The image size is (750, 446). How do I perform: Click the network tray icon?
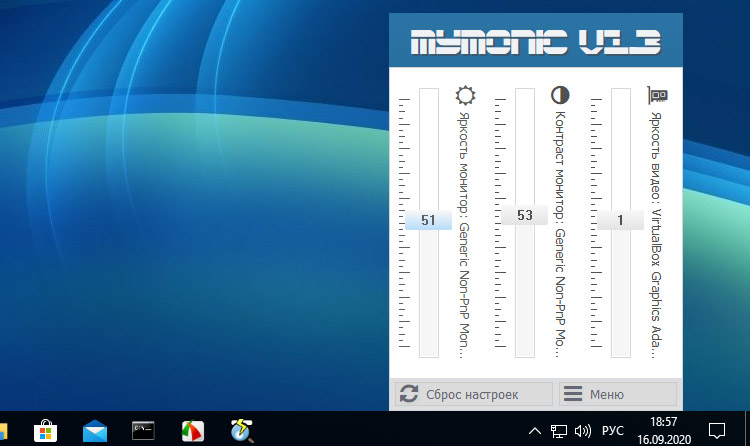(x=558, y=431)
